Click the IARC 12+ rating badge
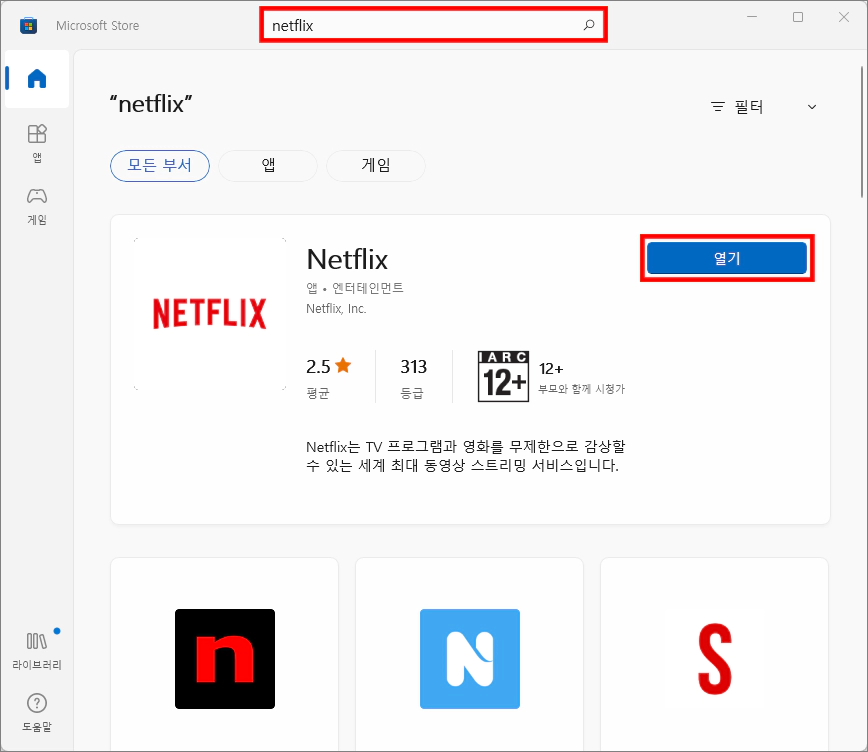868x752 pixels. point(503,377)
